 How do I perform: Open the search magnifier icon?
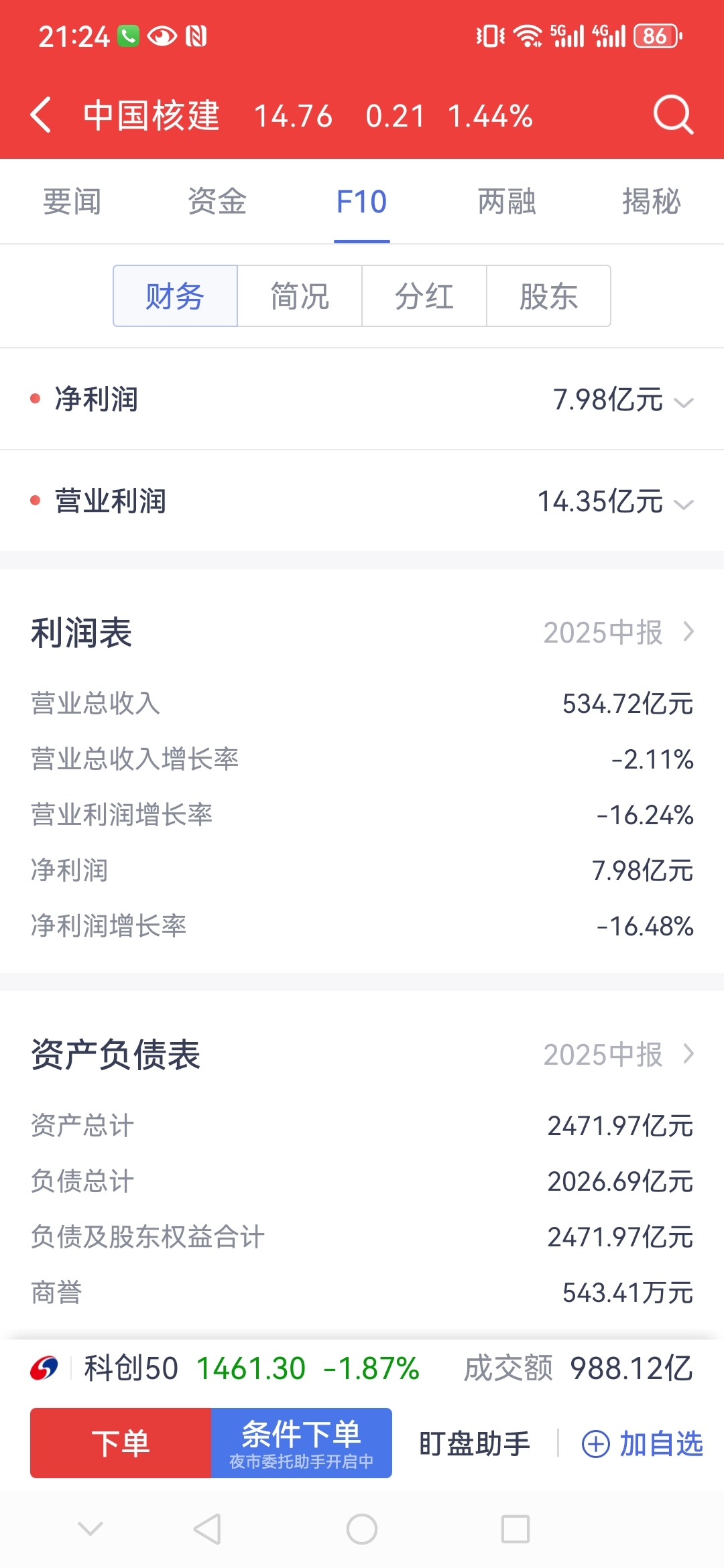[x=672, y=115]
